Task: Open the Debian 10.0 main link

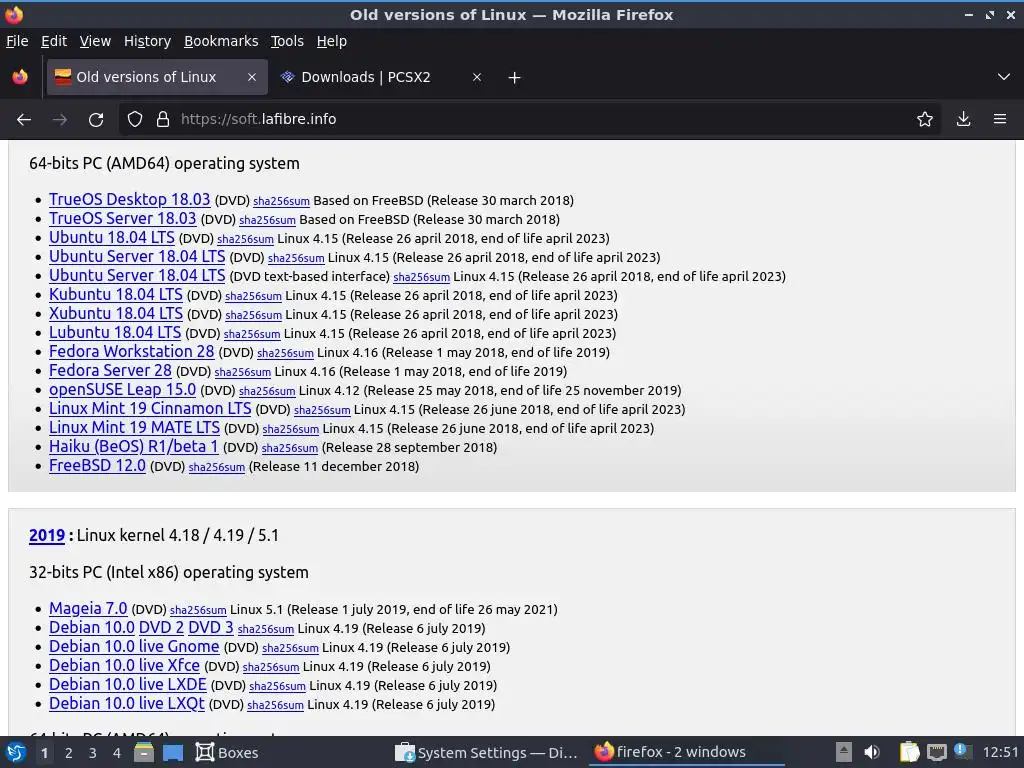Action: [92, 627]
